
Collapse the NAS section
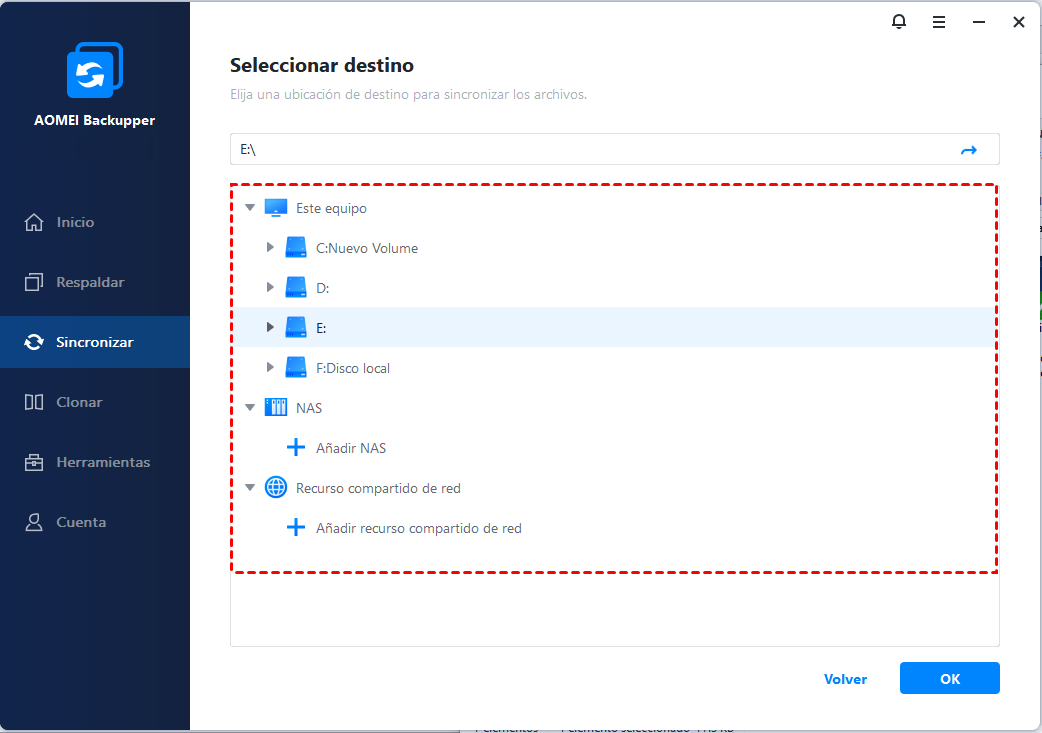250,408
